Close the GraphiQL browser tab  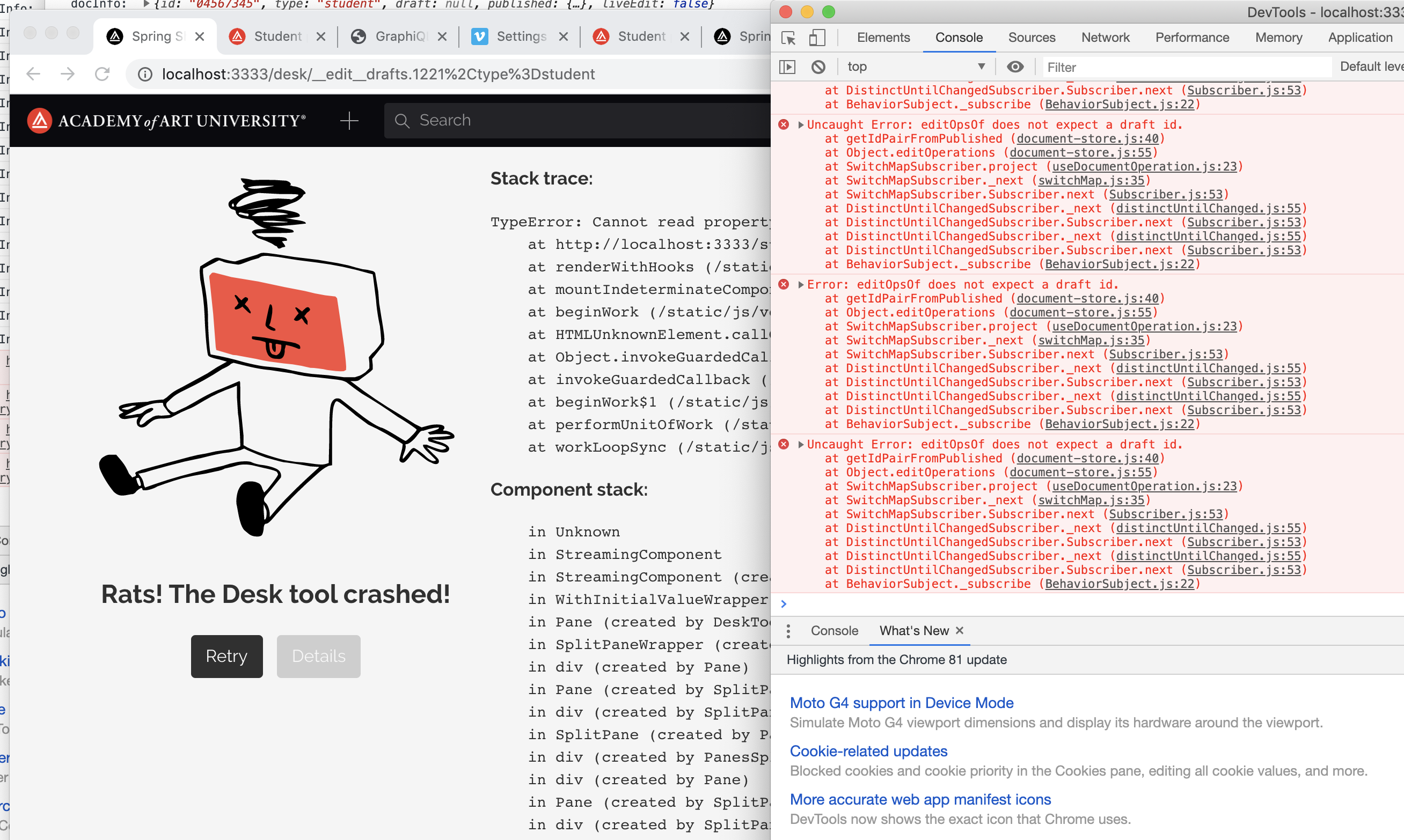point(442,37)
